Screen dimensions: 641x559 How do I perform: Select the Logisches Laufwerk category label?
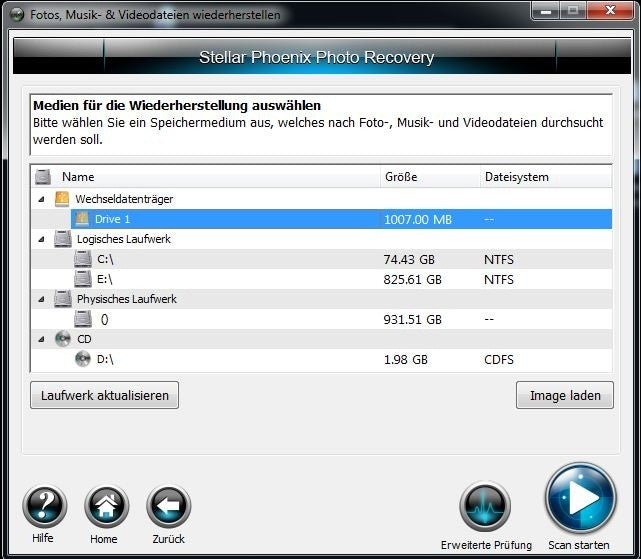[x=124, y=239]
